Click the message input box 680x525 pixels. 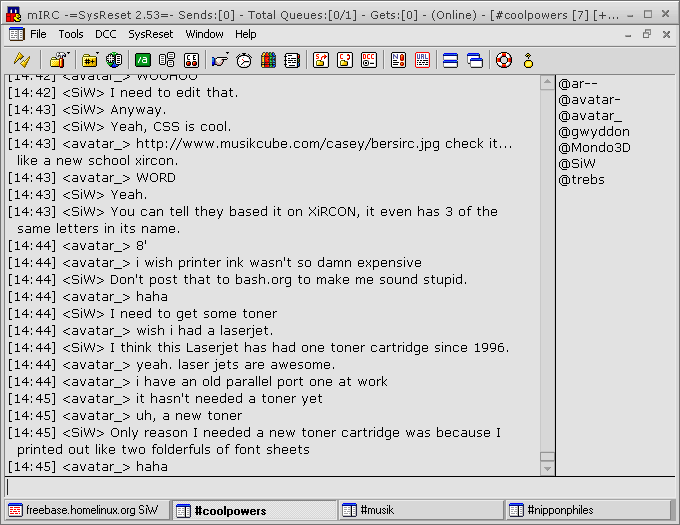pyautogui.click(x=340, y=487)
